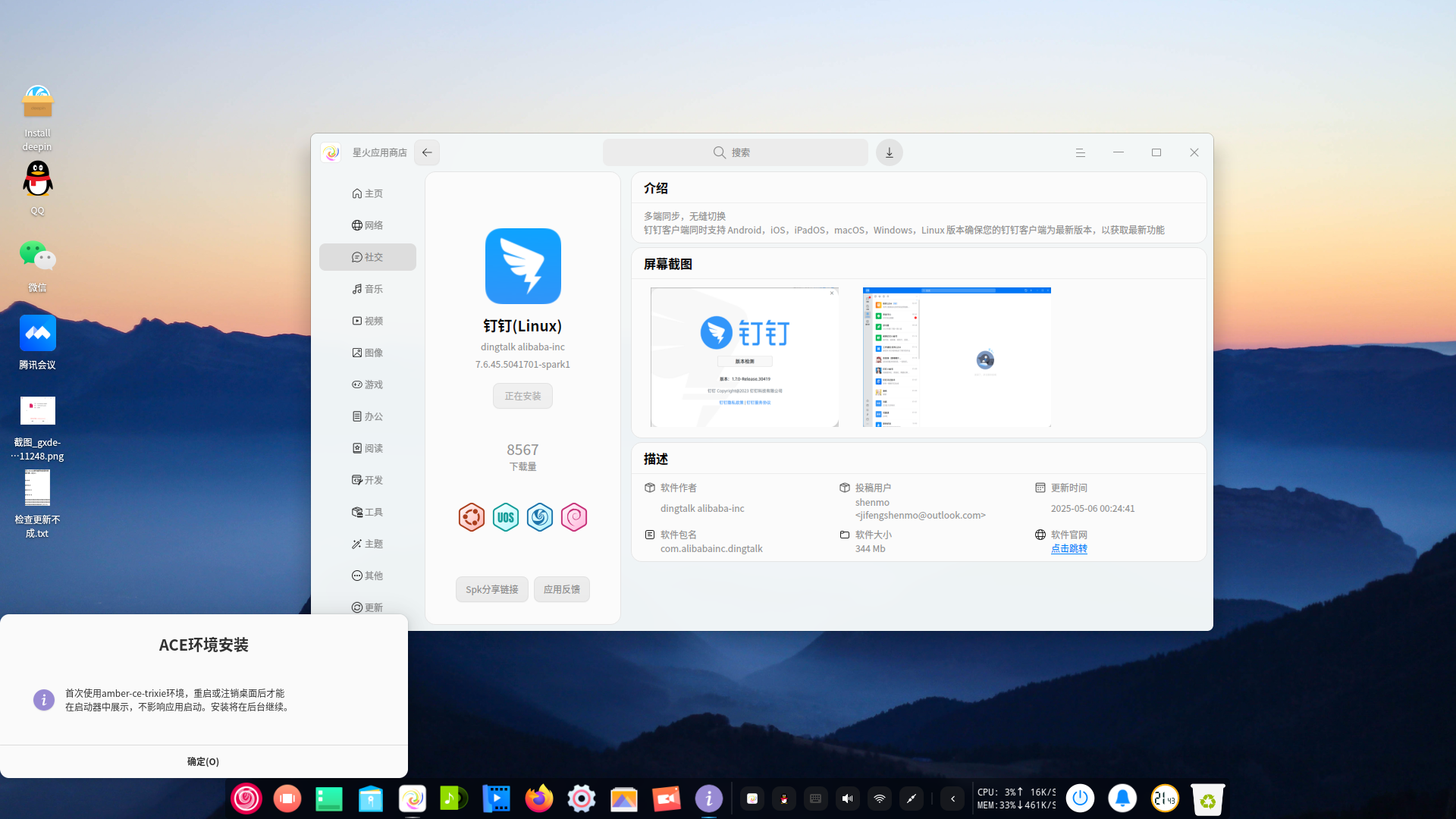Select the 社交 category
Screen dimensions: 1456x819
point(368,257)
